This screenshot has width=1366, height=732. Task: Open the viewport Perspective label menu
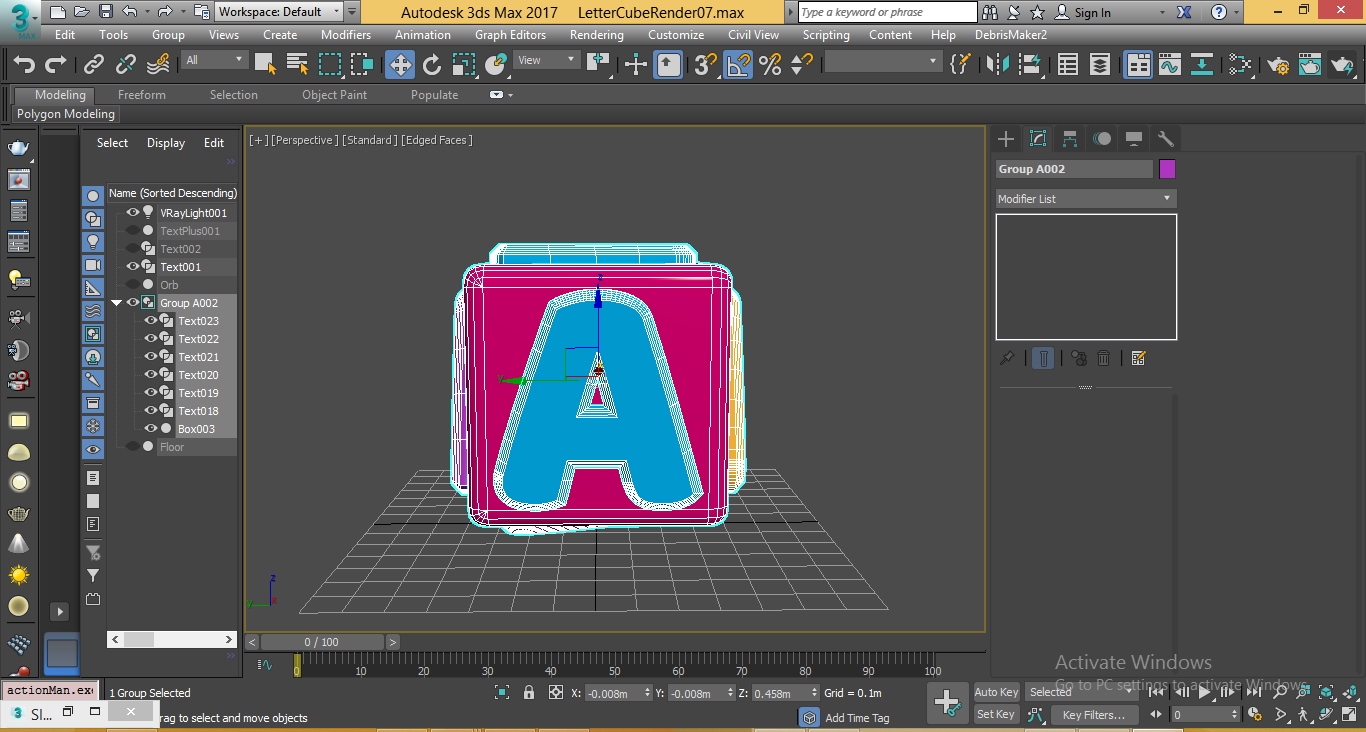305,140
